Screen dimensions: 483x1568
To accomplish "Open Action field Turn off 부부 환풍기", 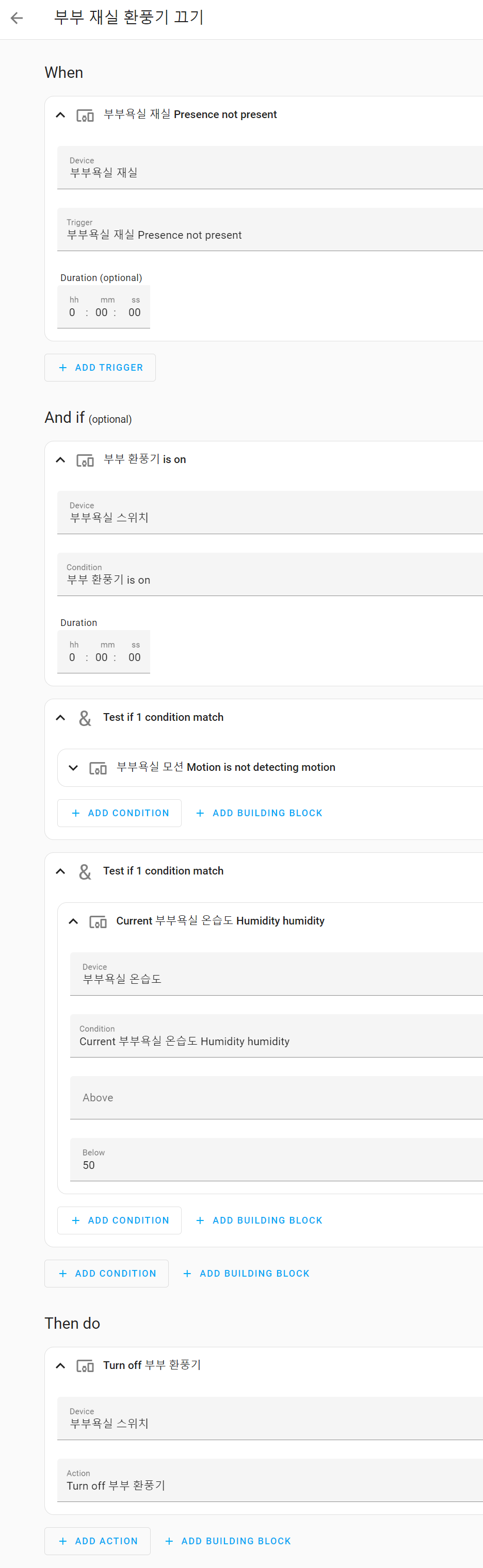I will 270,1480.
